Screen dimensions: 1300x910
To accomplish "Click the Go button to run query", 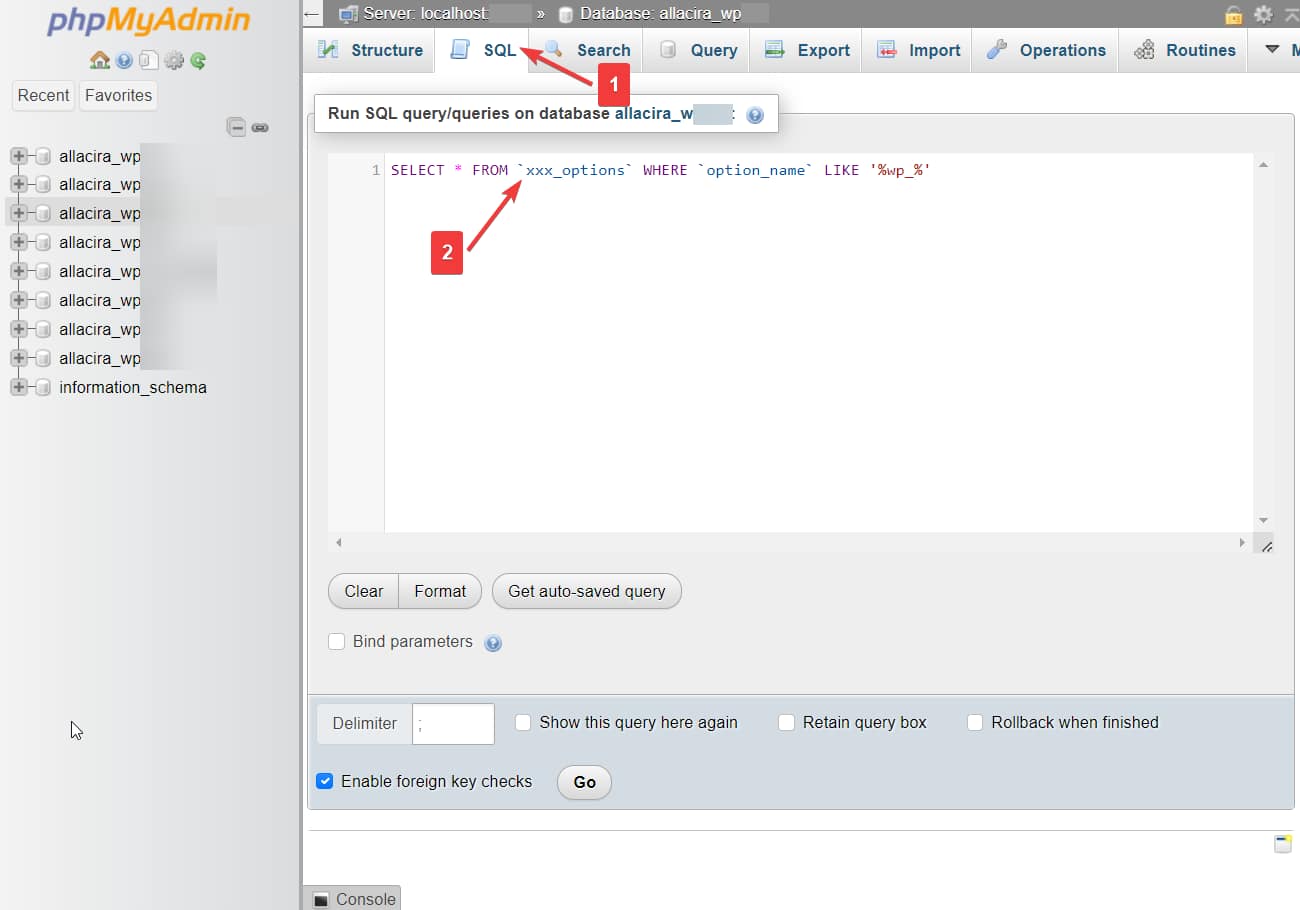I will pos(584,783).
